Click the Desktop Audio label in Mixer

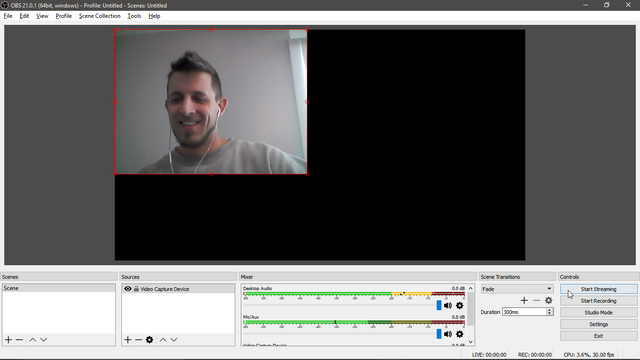[257, 288]
